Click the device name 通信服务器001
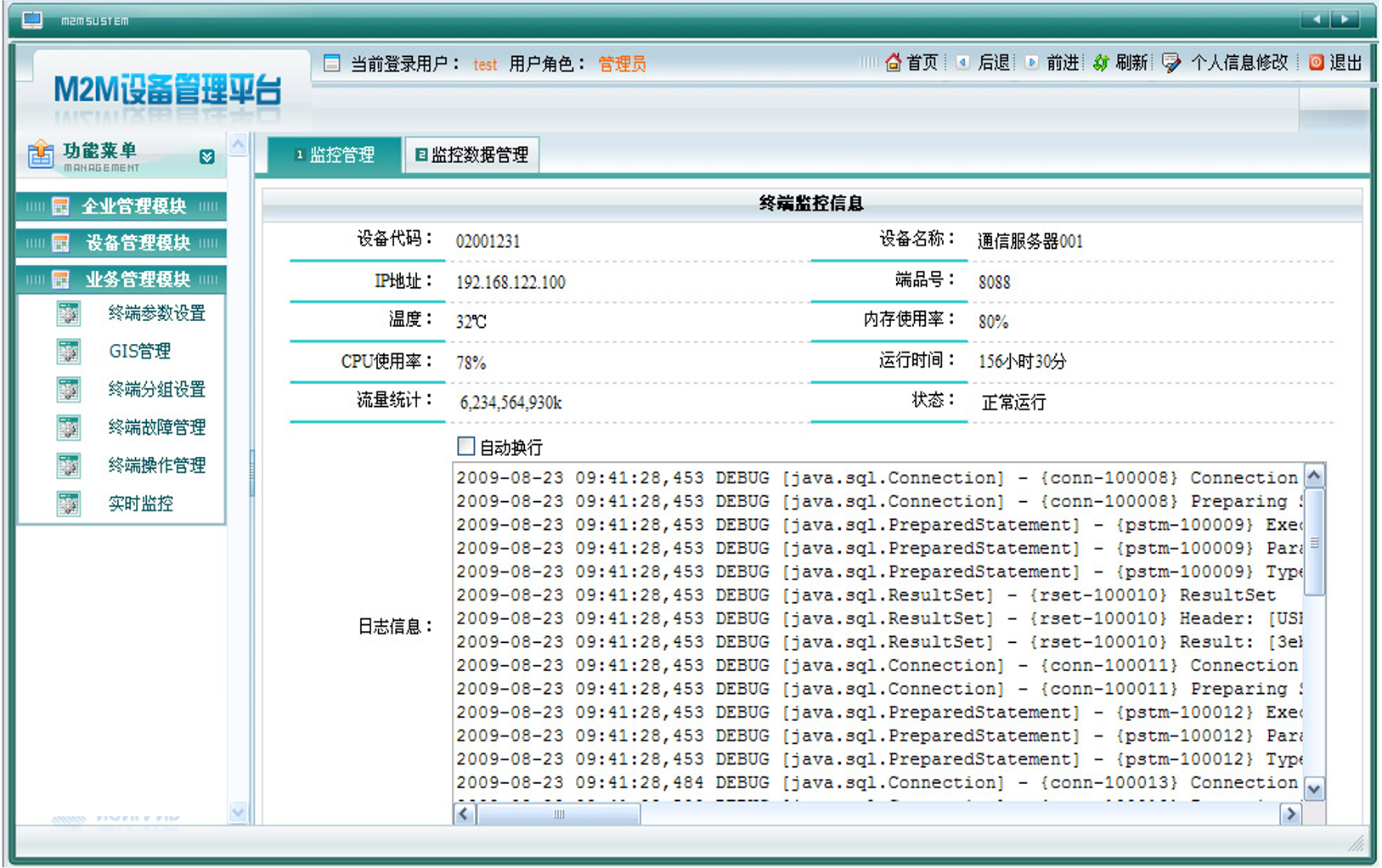1382x868 pixels. click(1029, 241)
